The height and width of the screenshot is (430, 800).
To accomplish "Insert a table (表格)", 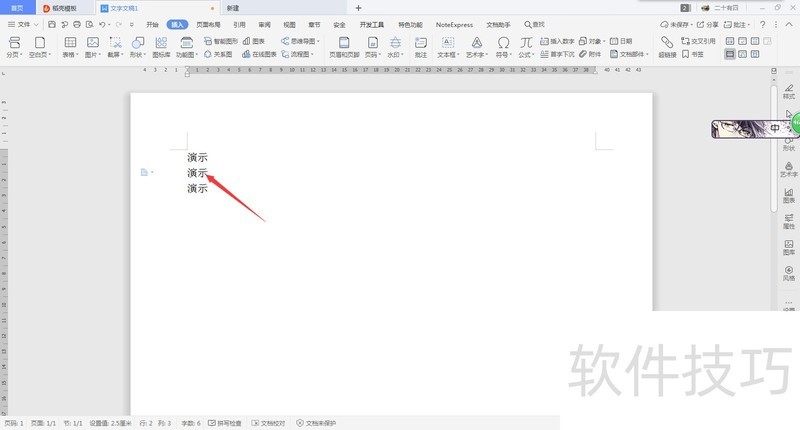I will click(70, 46).
